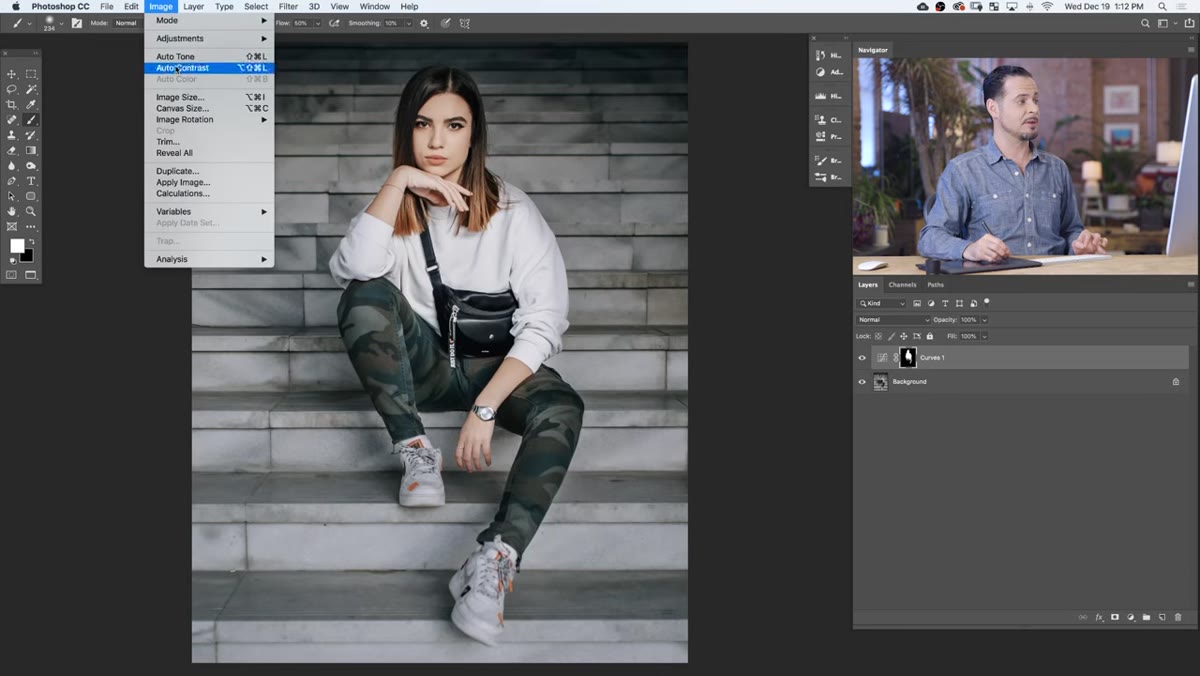
Task: Select the Magic Wand tool
Action: [31, 89]
